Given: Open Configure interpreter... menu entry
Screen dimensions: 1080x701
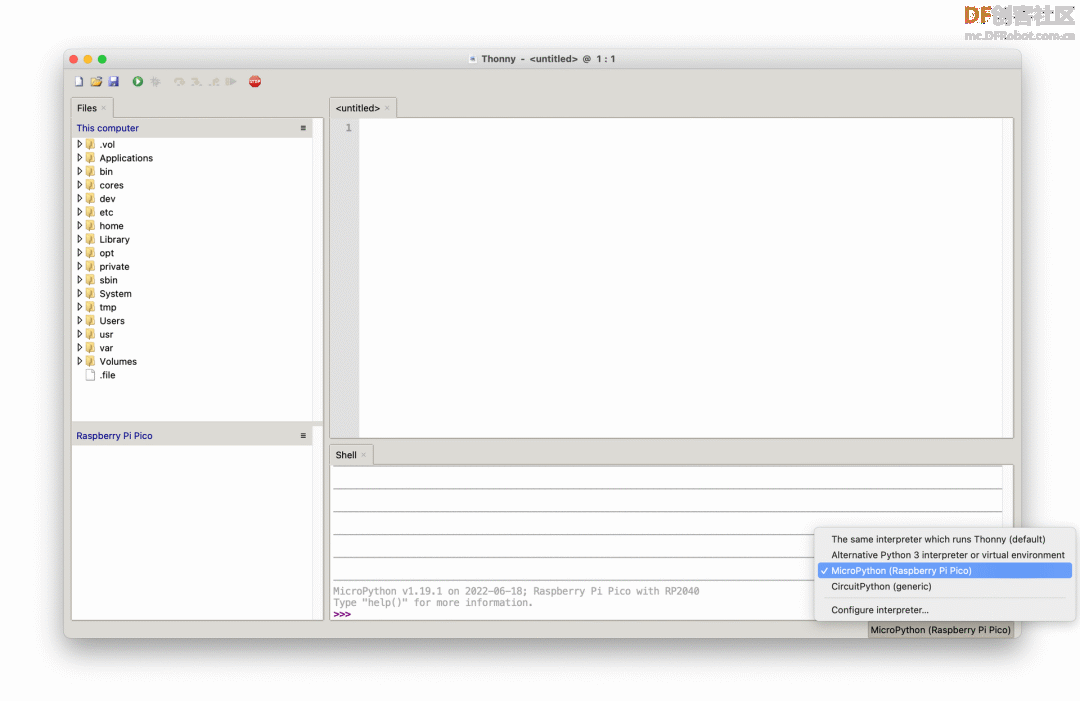Looking at the screenshot, I should pyautogui.click(x=944, y=610).
